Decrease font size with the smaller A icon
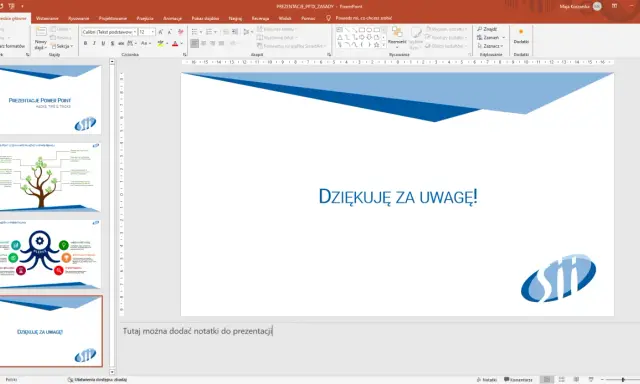 (x=170, y=32)
